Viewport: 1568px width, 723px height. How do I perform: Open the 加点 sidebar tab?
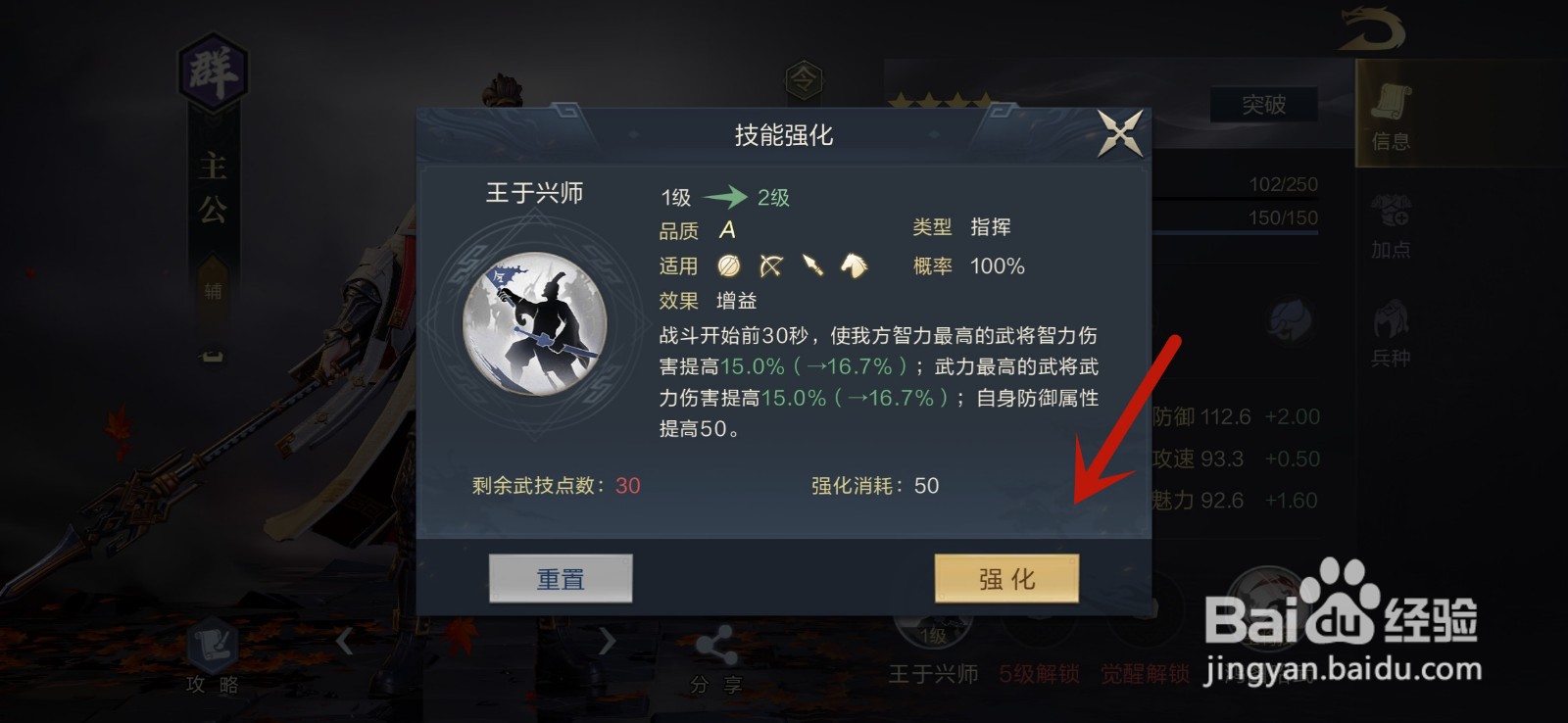1391,225
